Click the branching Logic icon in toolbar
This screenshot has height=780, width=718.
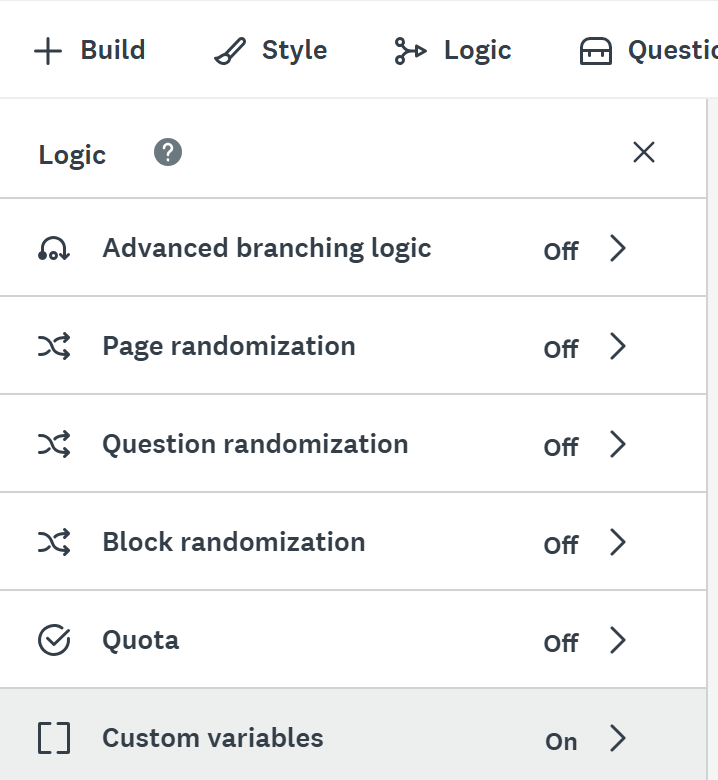[x=410, y=51]
